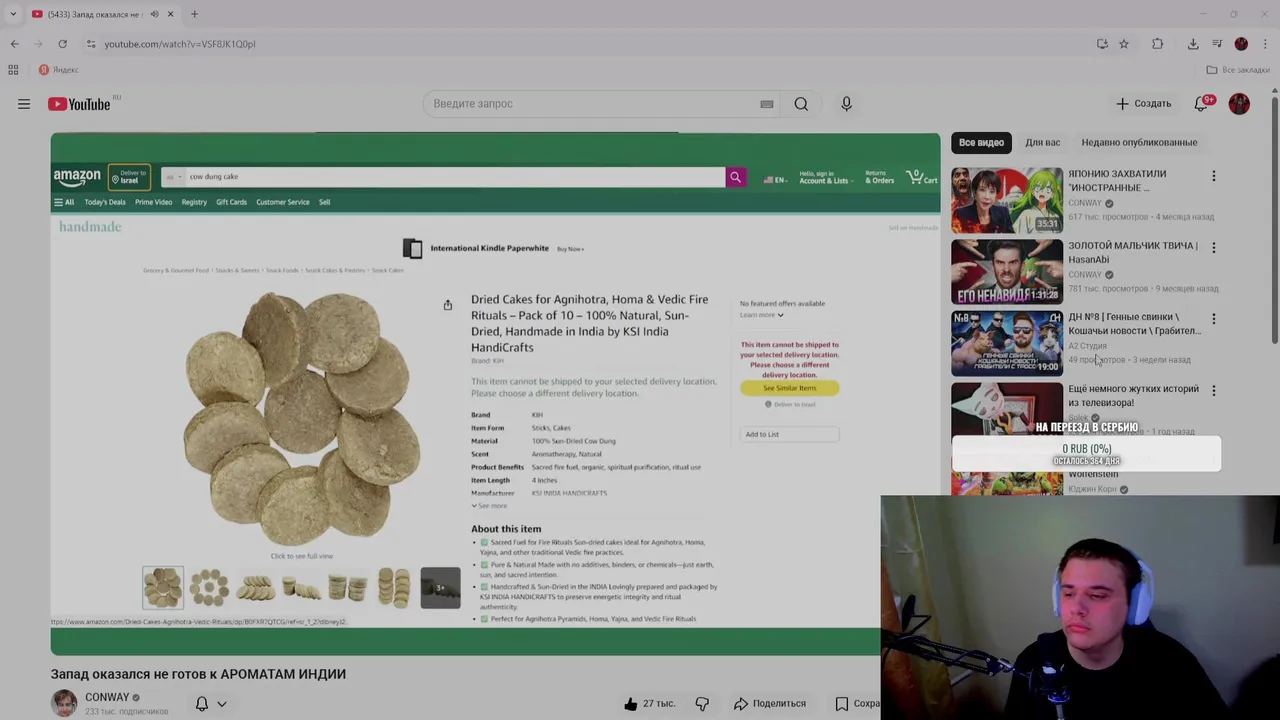This screenshot has width=1280, height=720.
Task: Open the ЯПОНИЮ ЗАХВАТИЛИ ИНОСТРАННЫЕ video title
Action: click(x=1117, y=180)
